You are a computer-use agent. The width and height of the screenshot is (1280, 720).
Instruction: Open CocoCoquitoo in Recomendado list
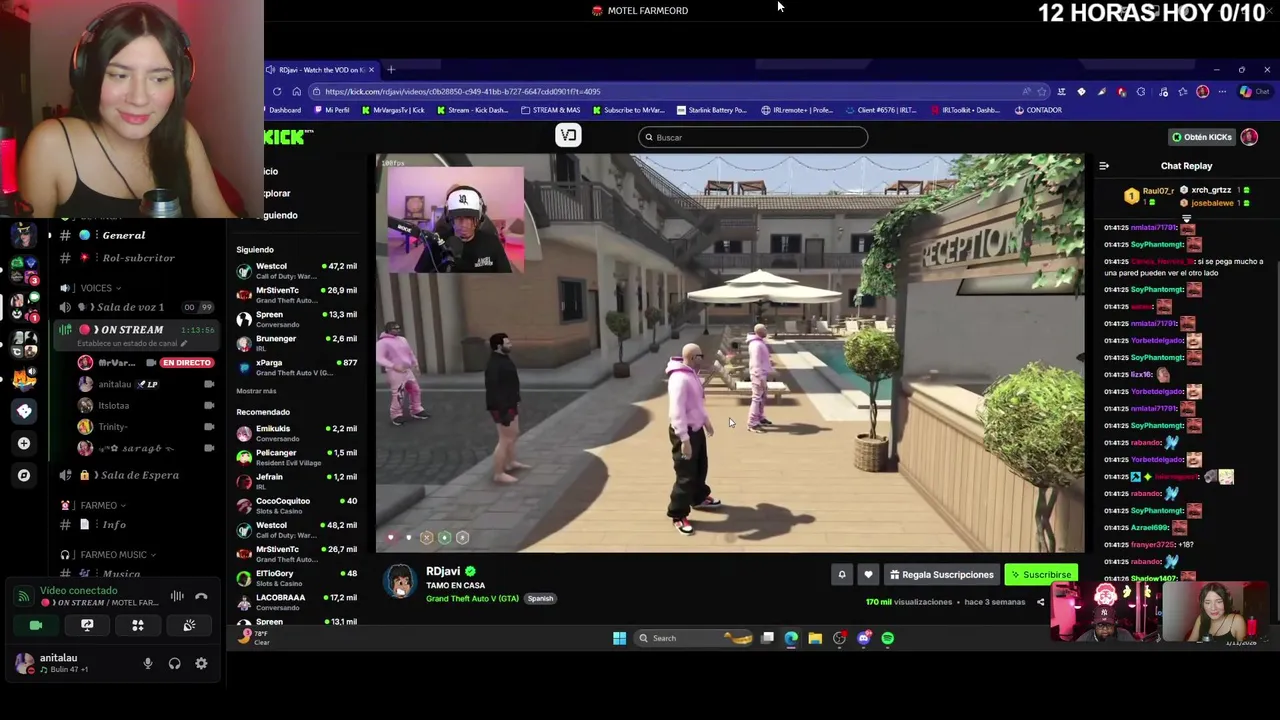click(x=297, y=505)
